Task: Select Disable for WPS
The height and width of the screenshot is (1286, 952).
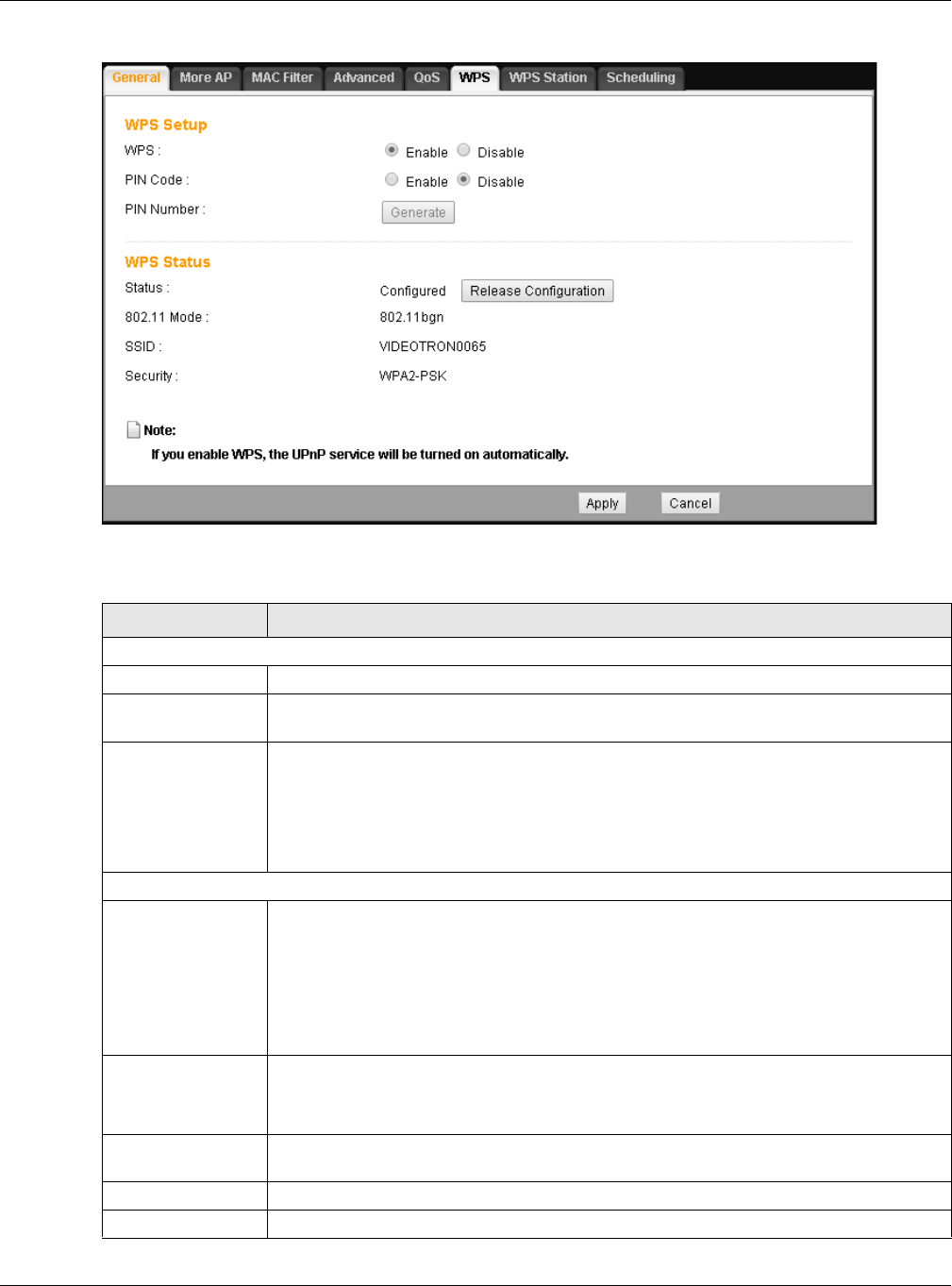Action: coord(463,150)
